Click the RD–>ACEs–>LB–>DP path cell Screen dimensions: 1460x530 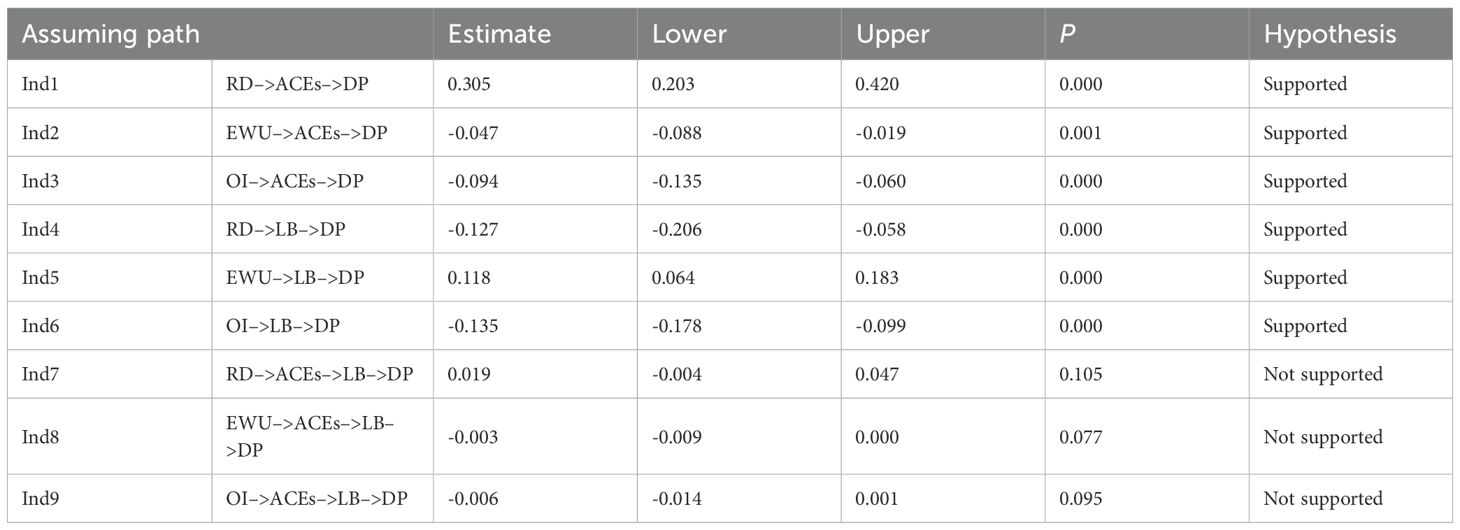[319, 374]
